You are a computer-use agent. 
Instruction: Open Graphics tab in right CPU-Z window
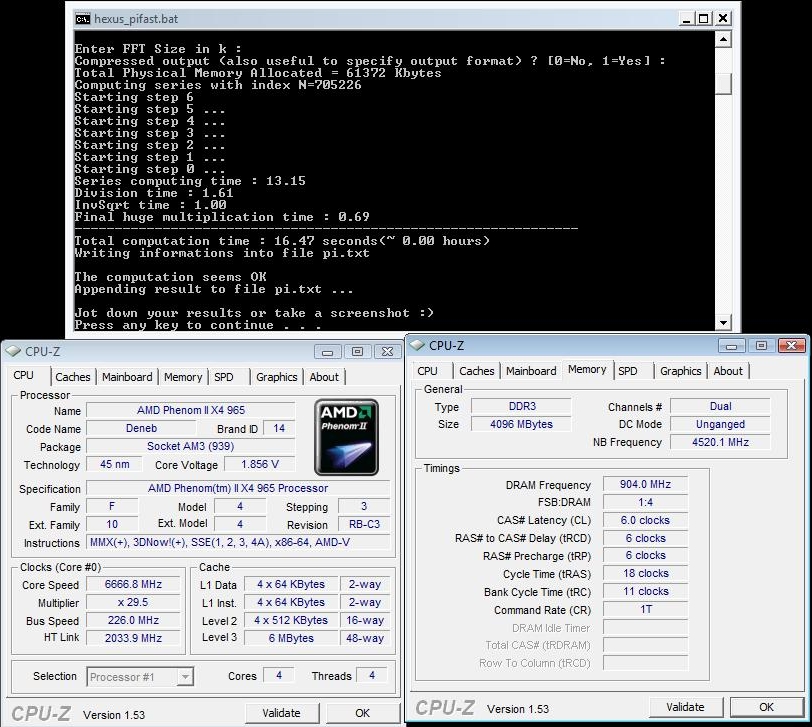point(680,371)
